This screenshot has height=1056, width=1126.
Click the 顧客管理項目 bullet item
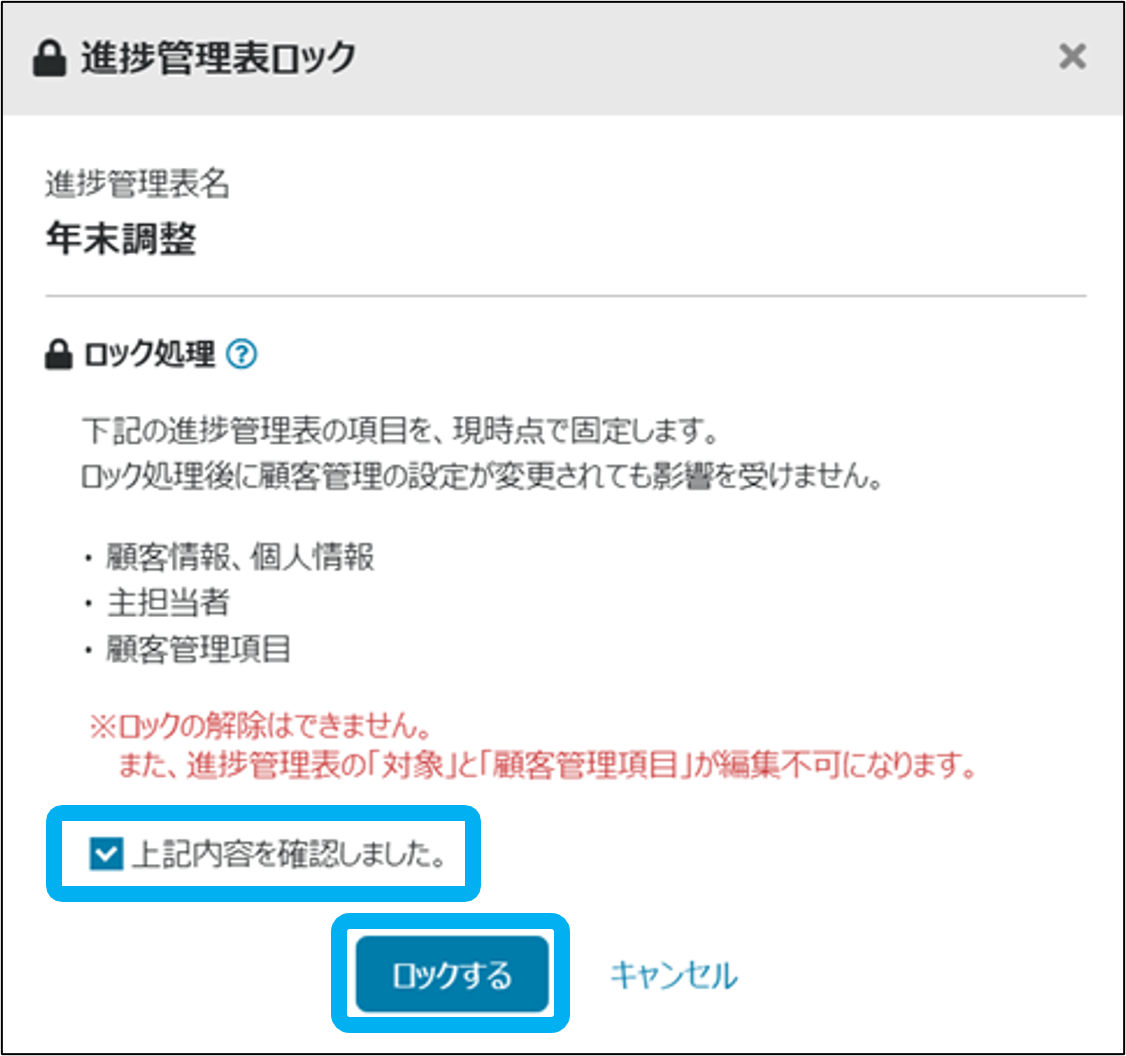198,651
